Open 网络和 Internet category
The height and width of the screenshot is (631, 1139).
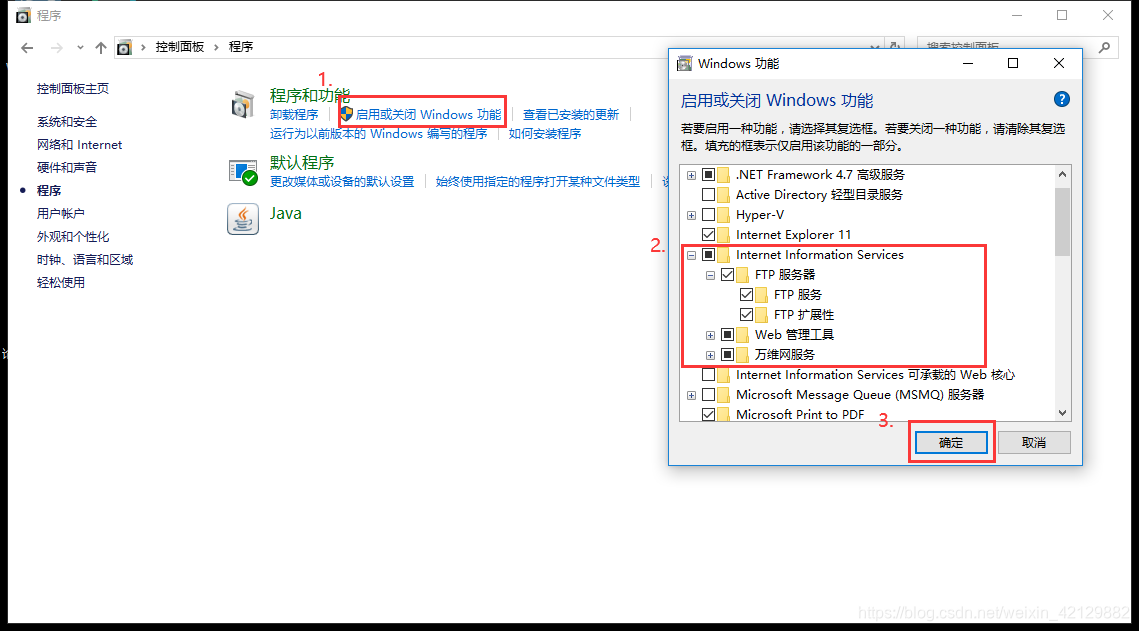79,144
